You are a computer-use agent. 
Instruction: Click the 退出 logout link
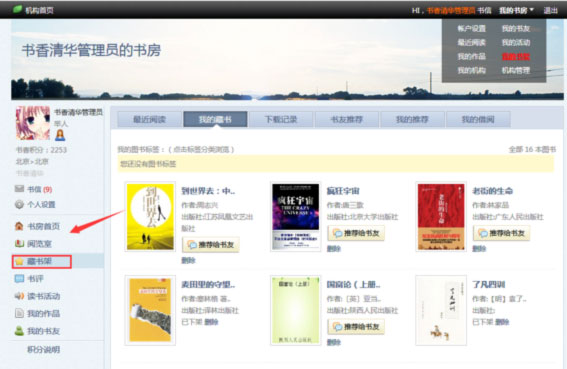(x=550, y=10)
